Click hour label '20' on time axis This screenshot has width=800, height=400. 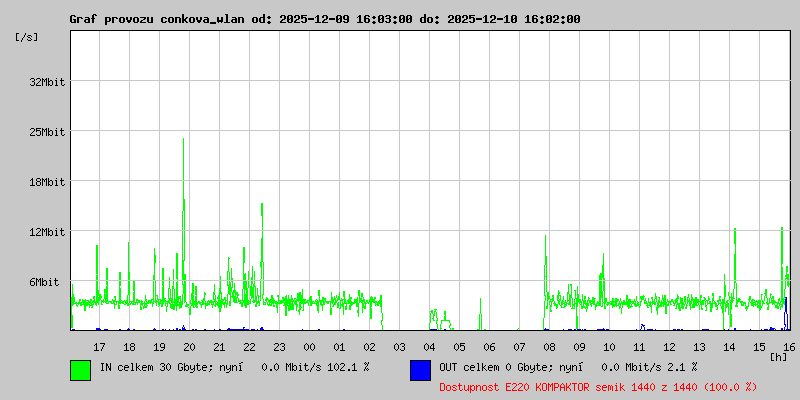tap(189, 347)
